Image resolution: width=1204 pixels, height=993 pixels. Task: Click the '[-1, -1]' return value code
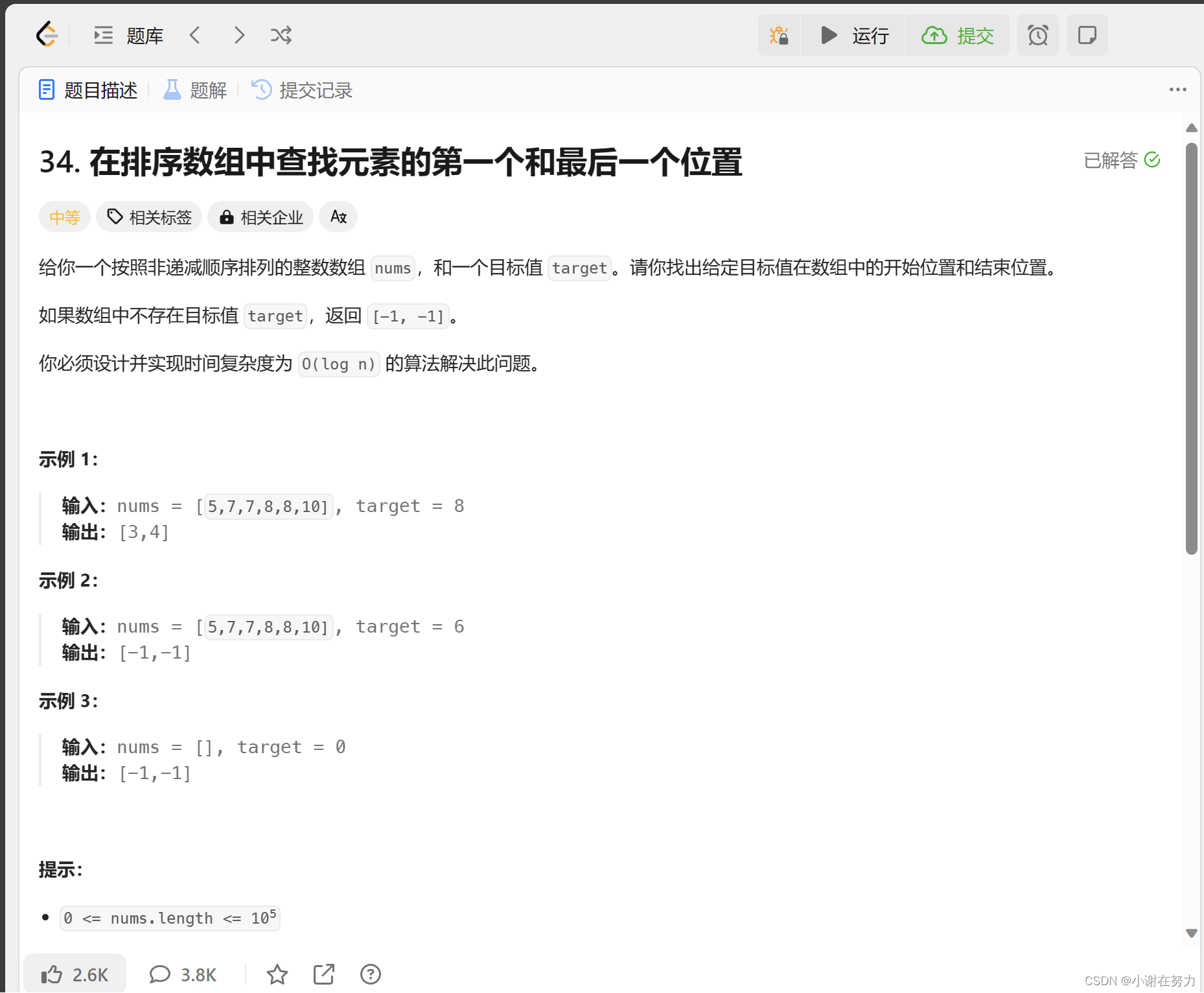click(x=408, y=316)
